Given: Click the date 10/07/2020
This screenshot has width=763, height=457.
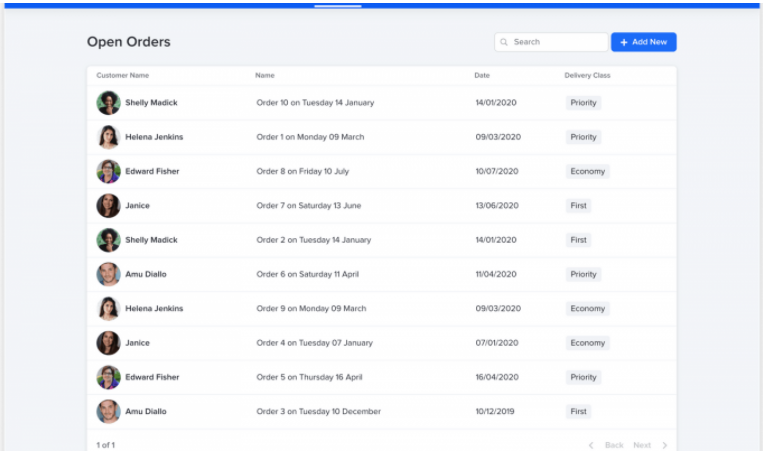Looking at the screenshot, I should (497, 171).
